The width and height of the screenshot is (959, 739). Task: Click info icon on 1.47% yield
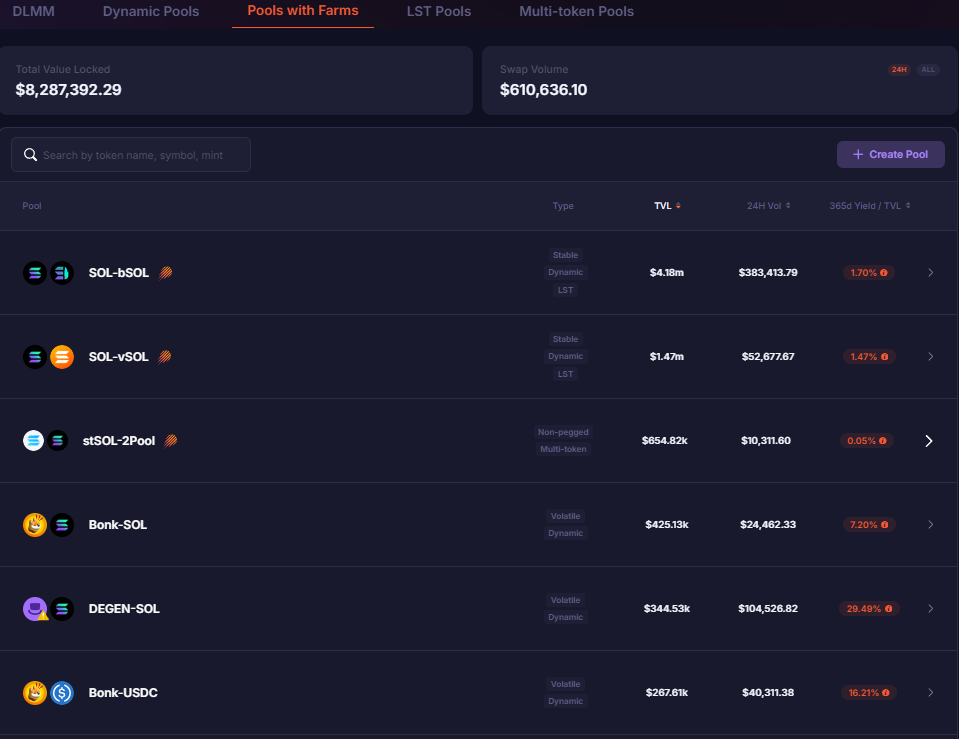(x=884, y=357)
